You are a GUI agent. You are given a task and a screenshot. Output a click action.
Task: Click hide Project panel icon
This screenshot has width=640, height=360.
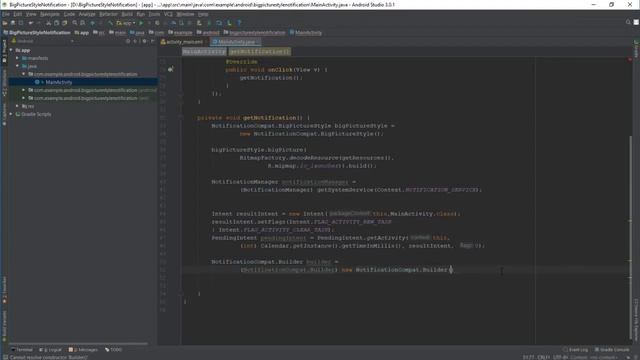click(x=152, y=41)
